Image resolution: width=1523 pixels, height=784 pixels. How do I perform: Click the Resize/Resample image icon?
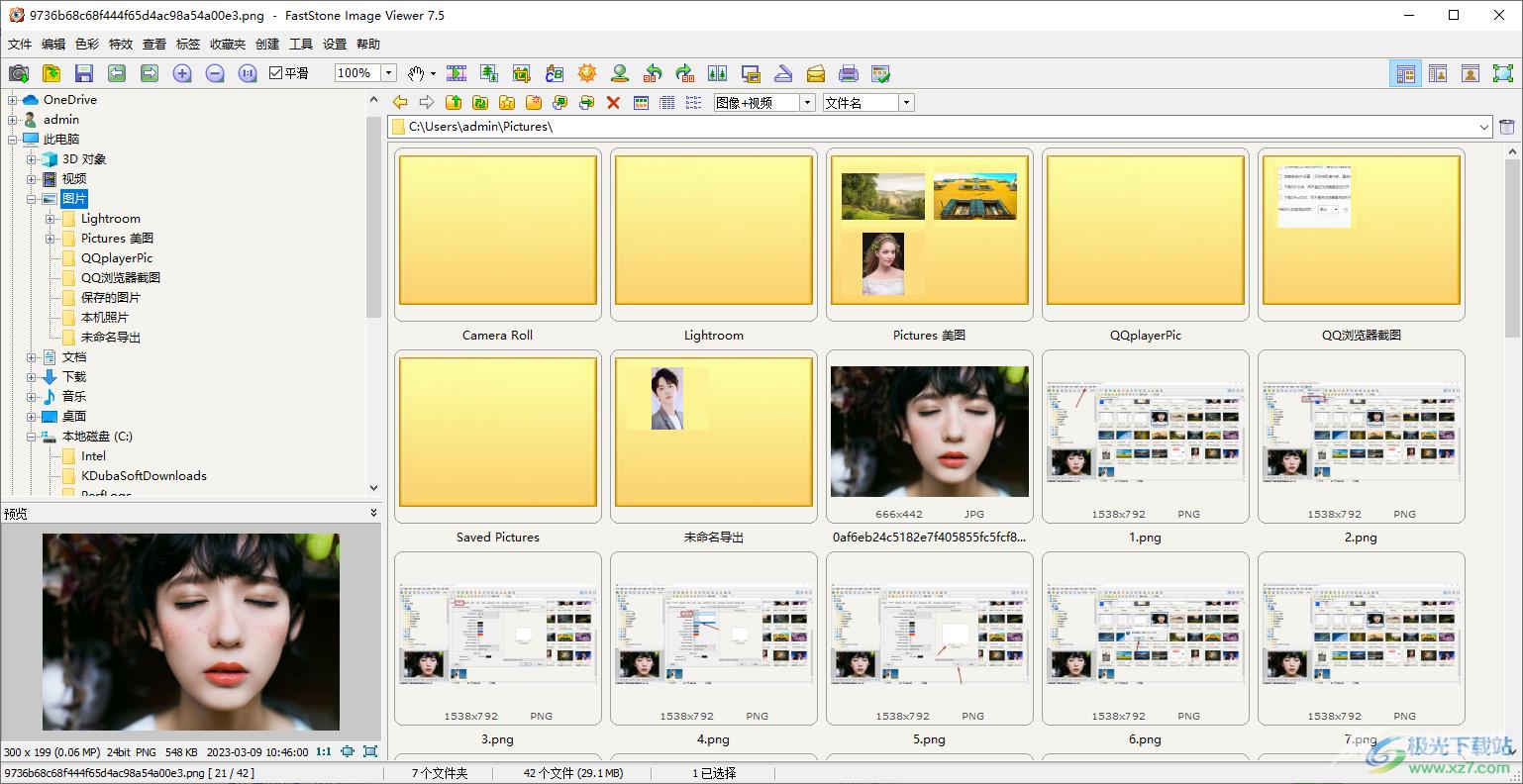tap(489, 73)
